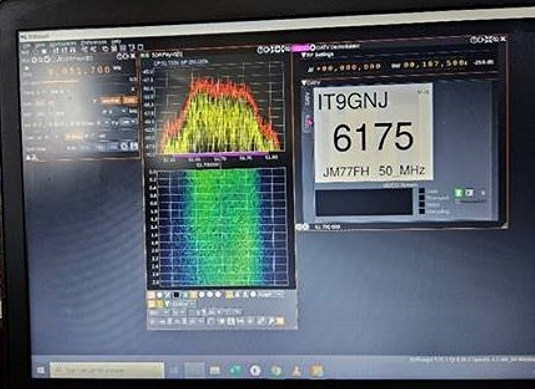Collapse the DATV section triangle
The height and width of the screenshot is (389, 535).
coord(304,83)
